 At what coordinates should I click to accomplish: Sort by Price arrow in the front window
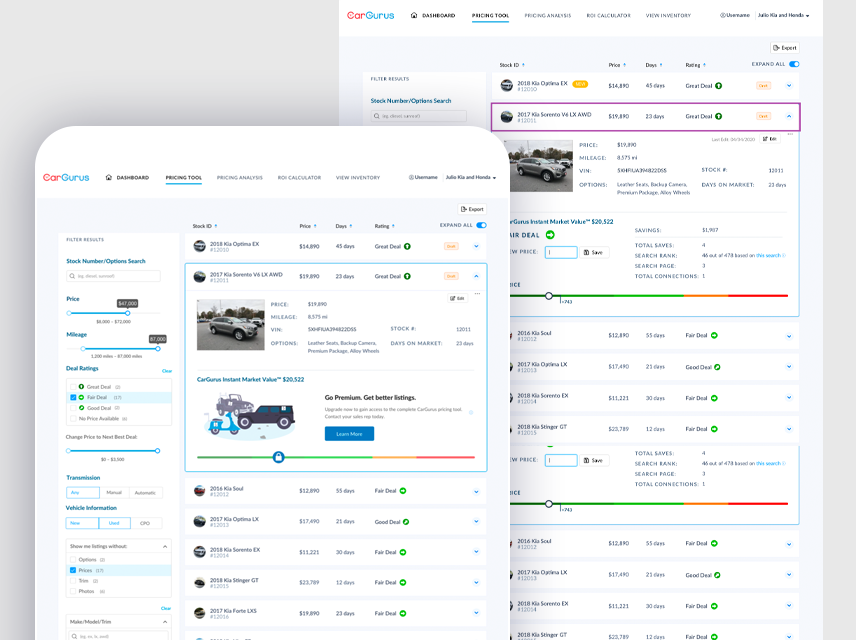[315, 226]
